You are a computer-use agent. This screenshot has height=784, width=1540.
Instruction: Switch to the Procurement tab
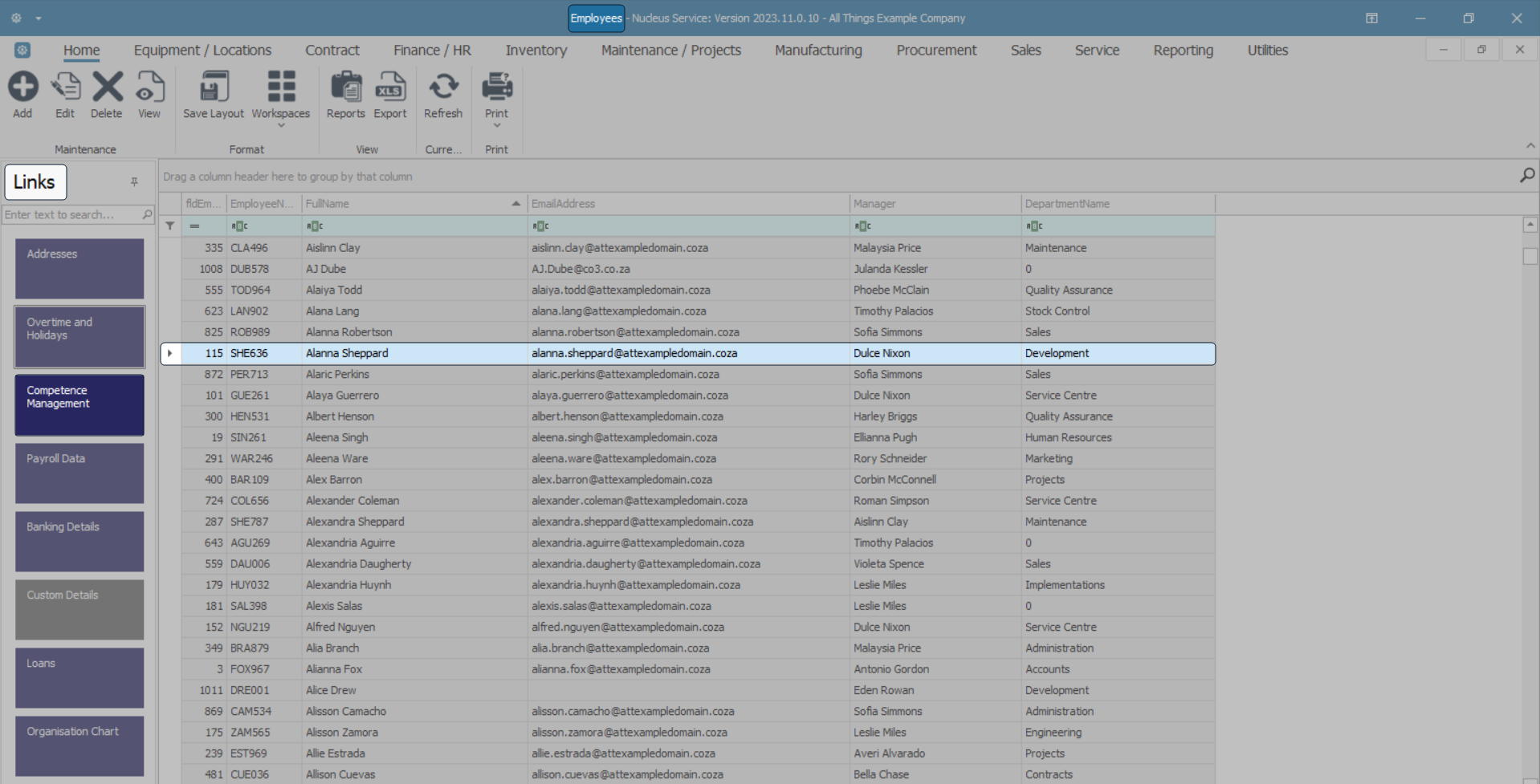pyautogui.click(x=935, y=51)
